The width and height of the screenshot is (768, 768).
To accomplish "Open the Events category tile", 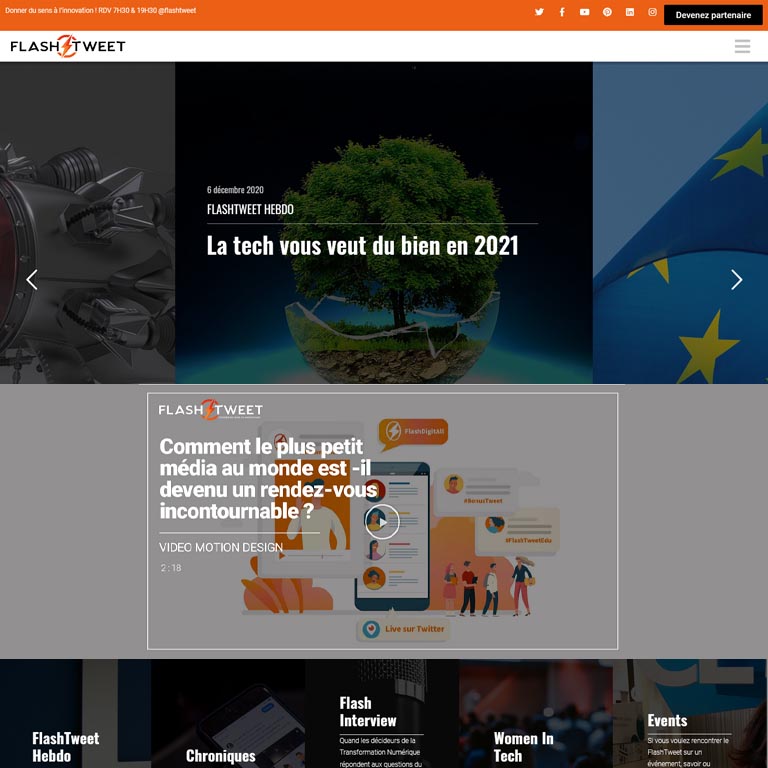I will [x=690, y=713].
